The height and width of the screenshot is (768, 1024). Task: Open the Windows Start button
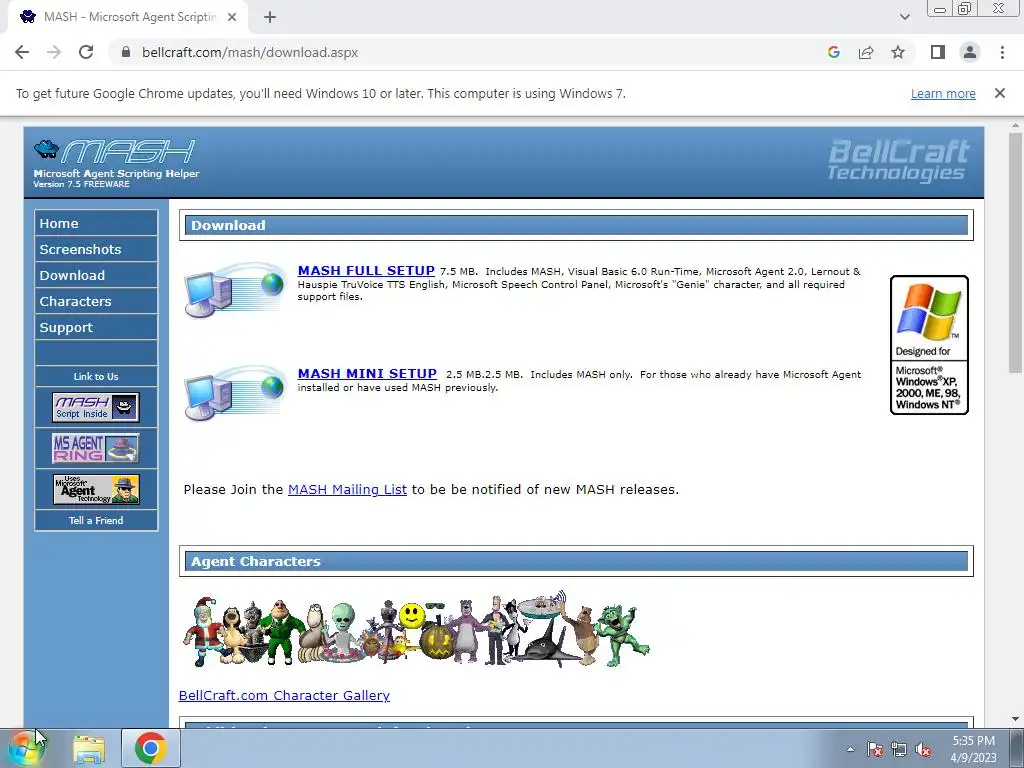[x=26, y=748]
